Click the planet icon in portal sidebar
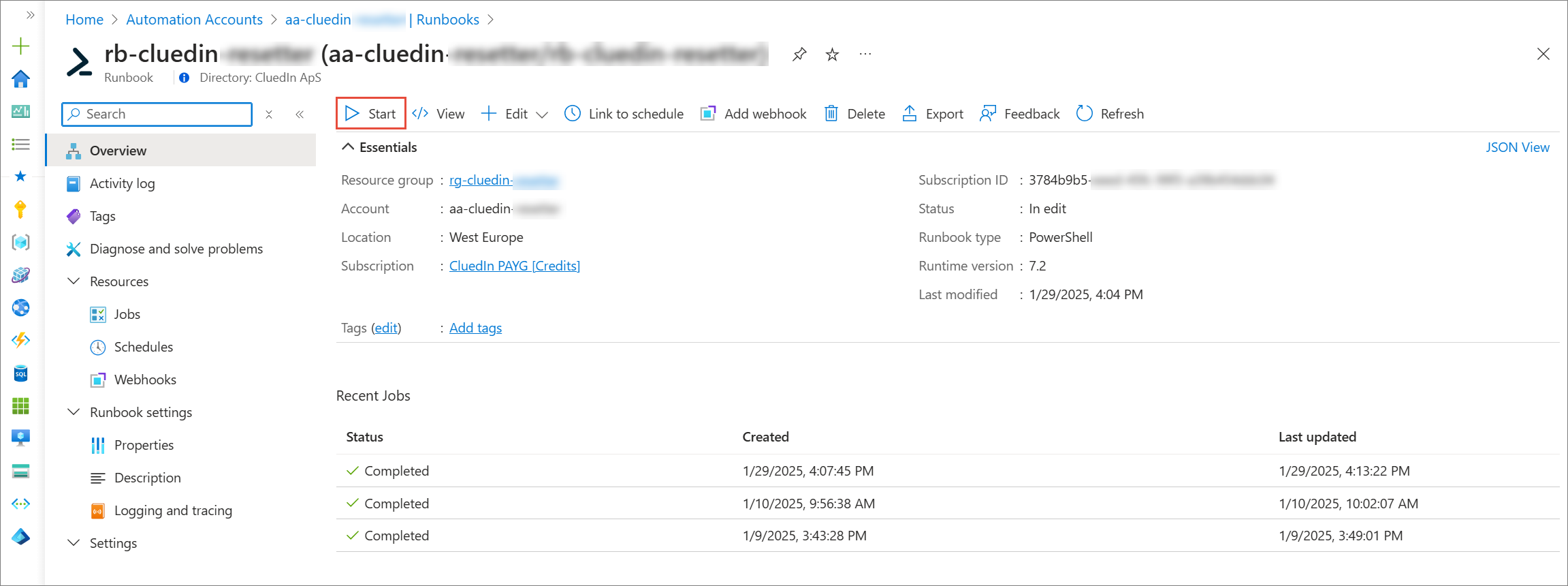This screenshot has height=586, width=1568. point(21,275)
